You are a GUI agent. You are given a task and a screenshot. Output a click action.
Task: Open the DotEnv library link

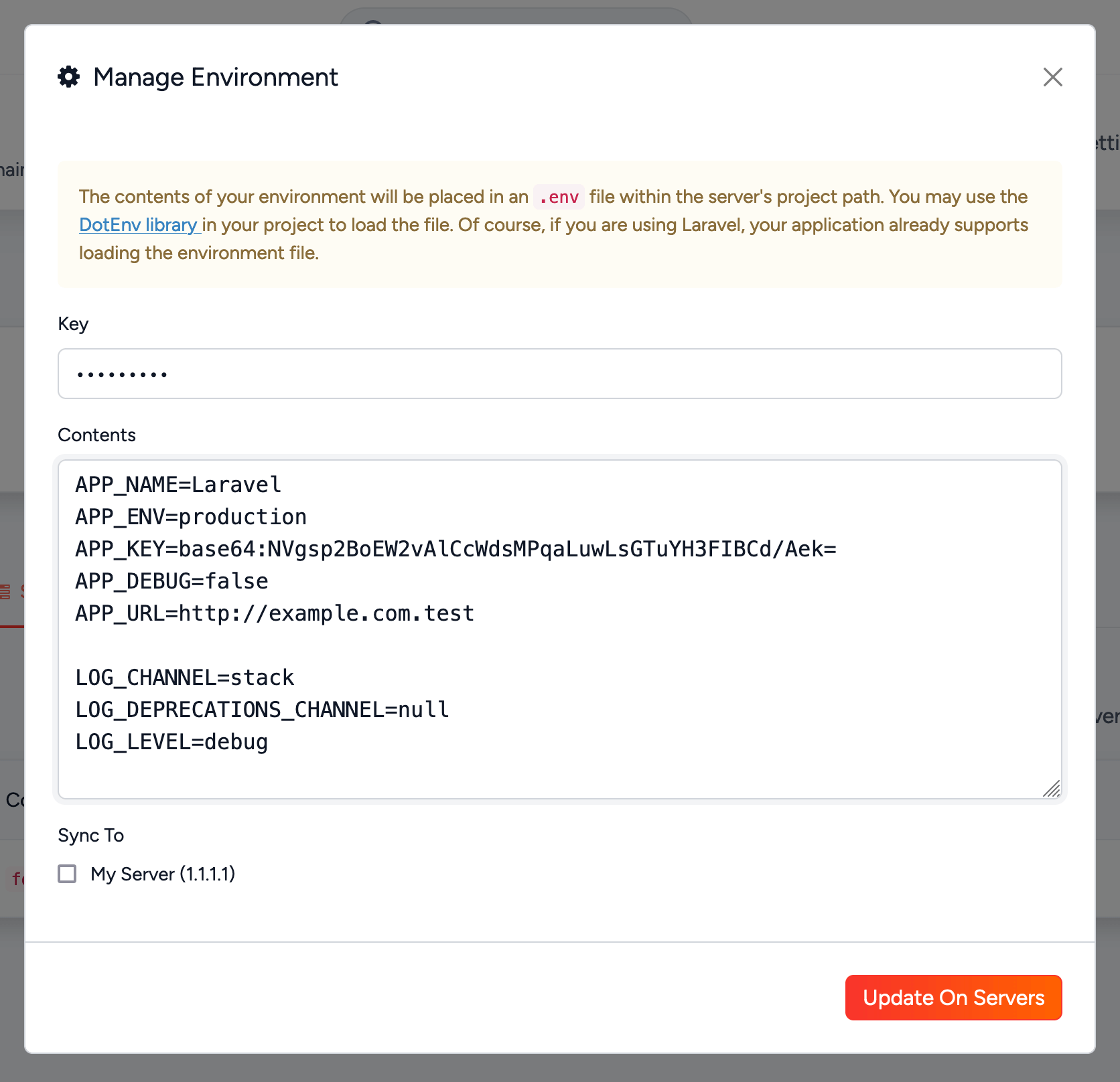138,225
